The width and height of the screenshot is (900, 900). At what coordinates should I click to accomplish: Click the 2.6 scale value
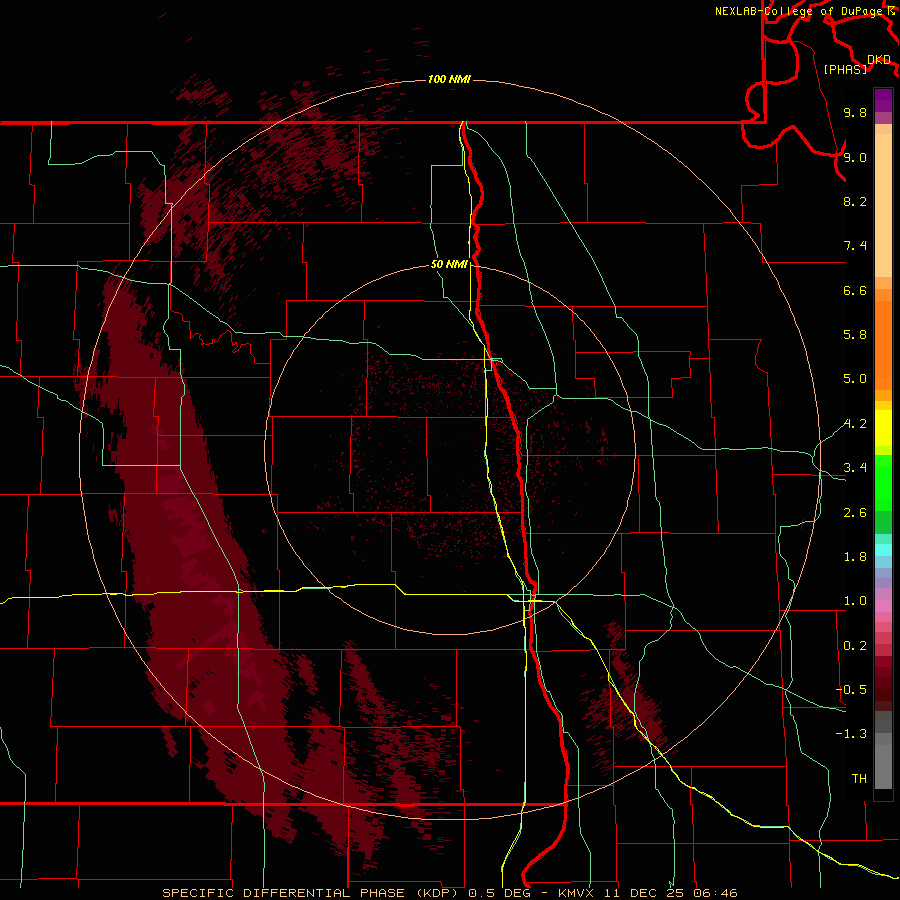pyautogui.click(x=855, y=513)
